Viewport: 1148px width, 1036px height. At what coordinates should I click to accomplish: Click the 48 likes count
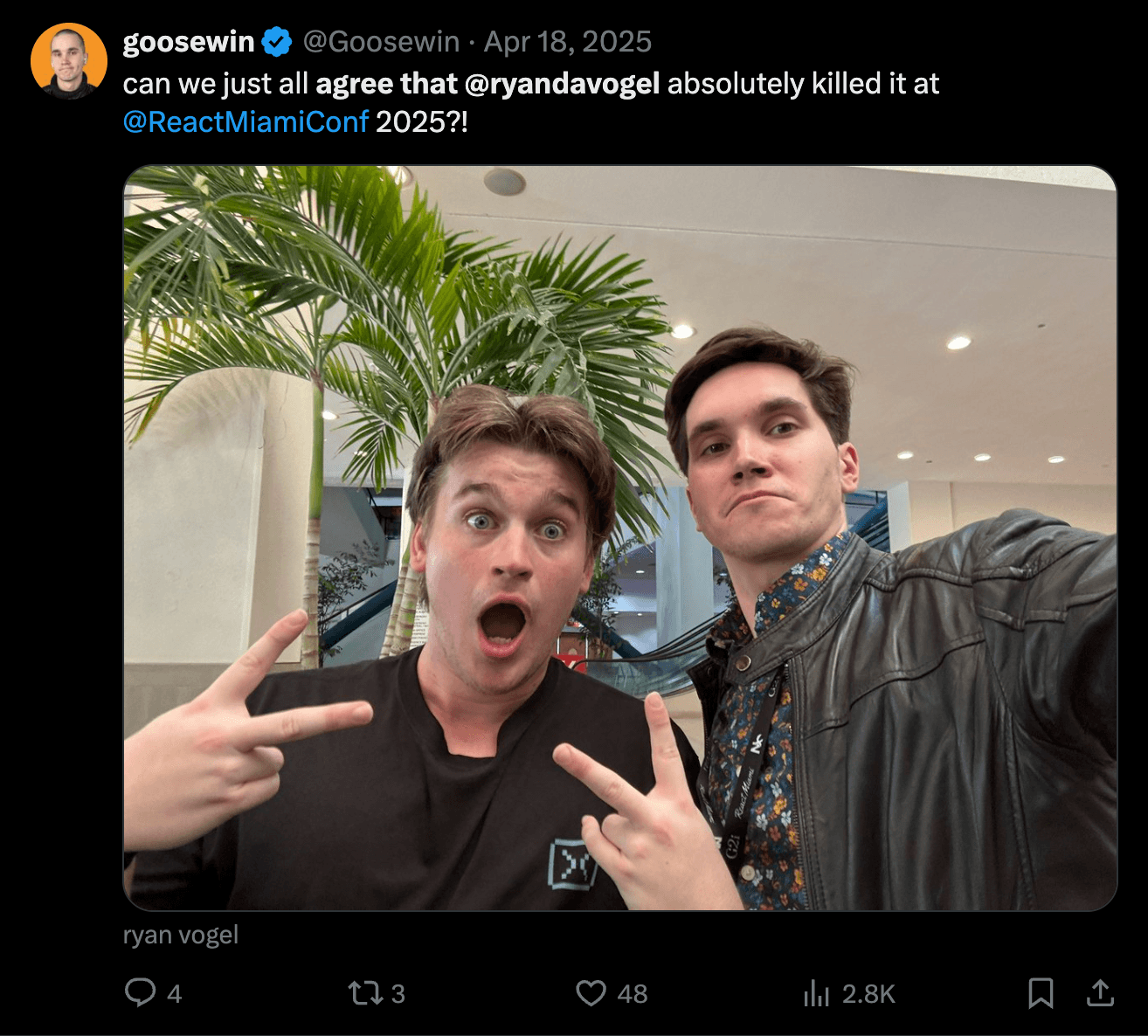[633, 993]
